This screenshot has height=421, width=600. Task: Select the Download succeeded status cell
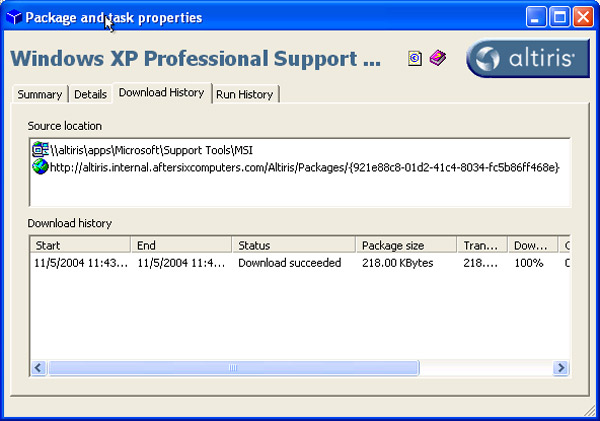pyautogui.click(x=290, y=263)
